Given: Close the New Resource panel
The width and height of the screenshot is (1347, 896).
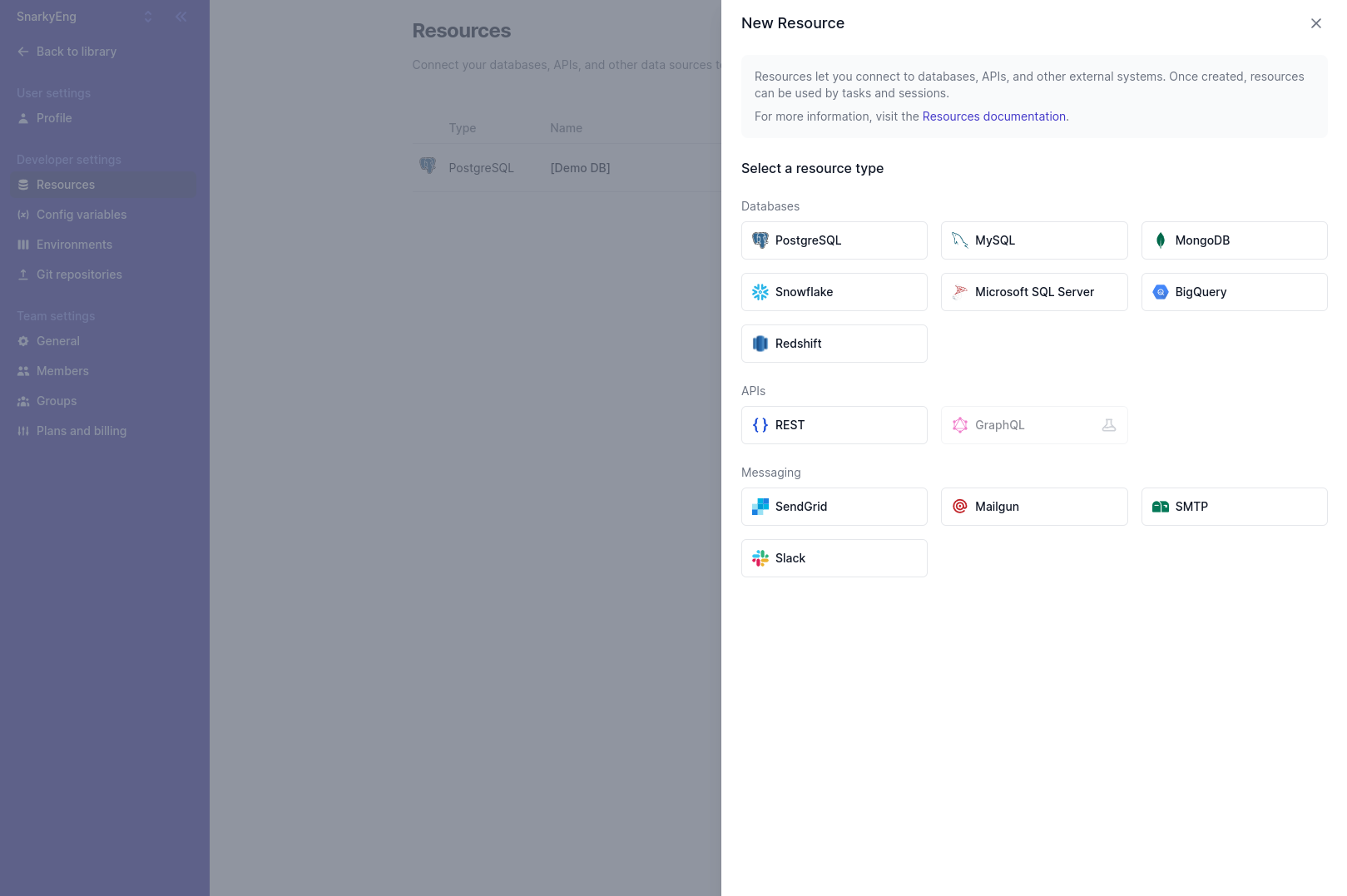Looking at the screenshot, I should (x=1316, y=23).
